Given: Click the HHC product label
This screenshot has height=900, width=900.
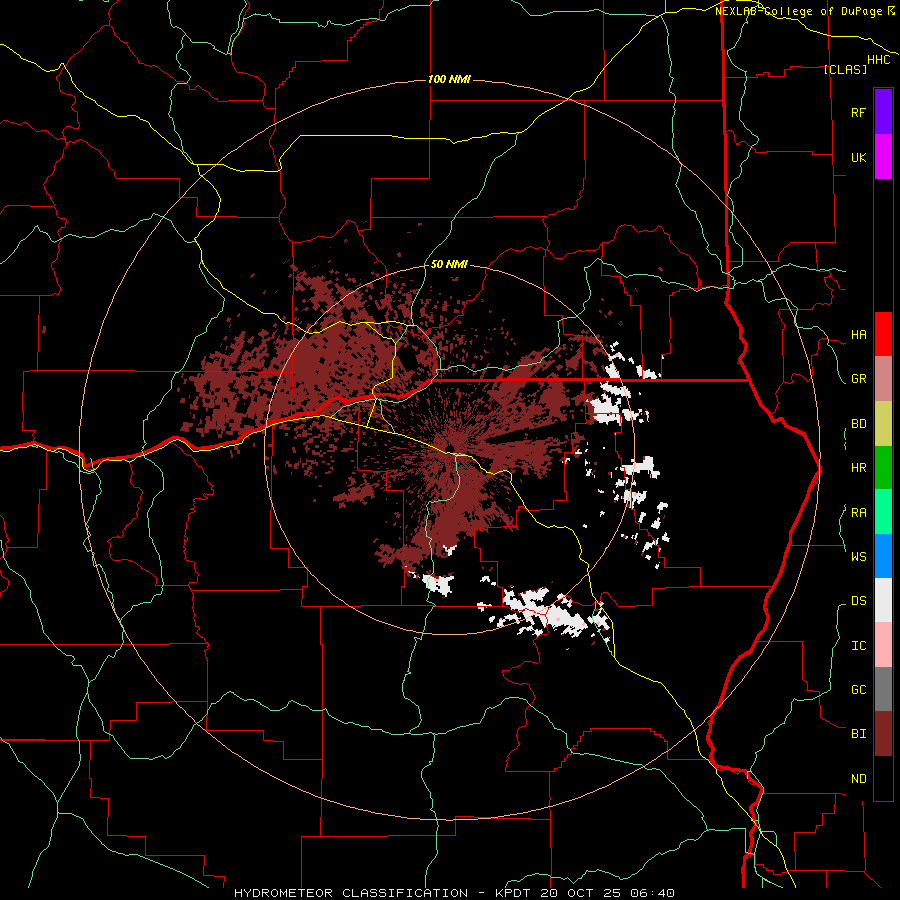Looking at the screenshot, I should (x=878, y=60).
